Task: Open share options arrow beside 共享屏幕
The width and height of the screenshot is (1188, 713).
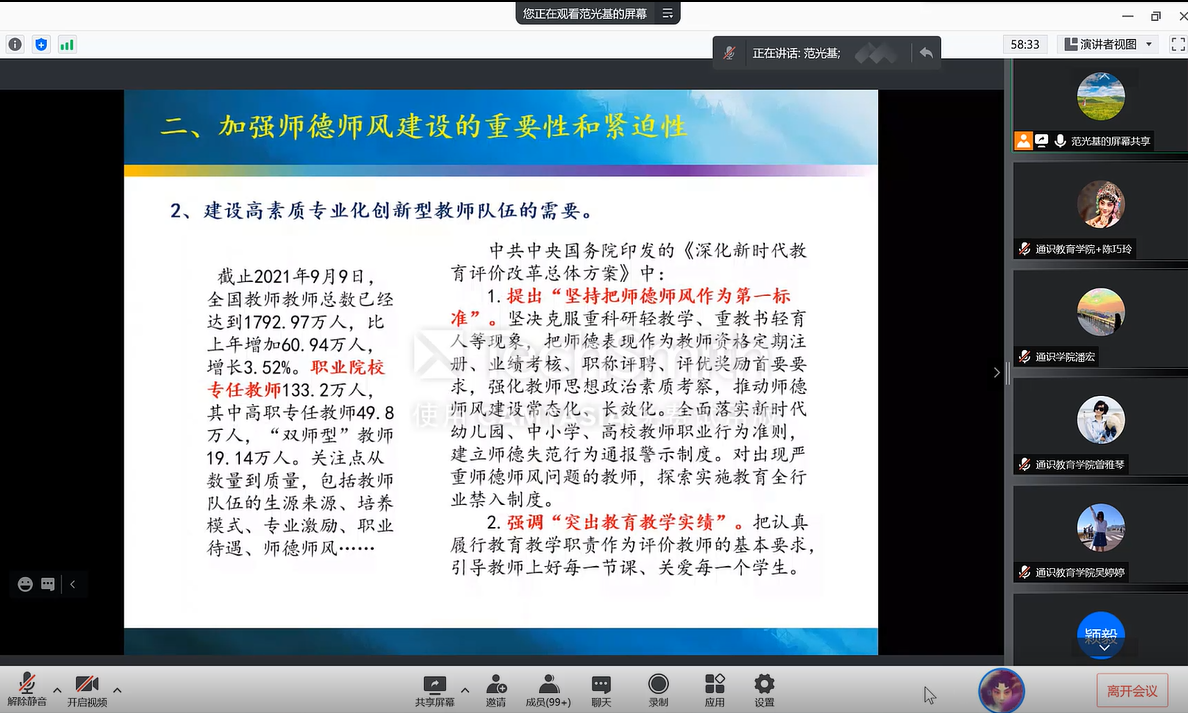Action: (465, 690)
